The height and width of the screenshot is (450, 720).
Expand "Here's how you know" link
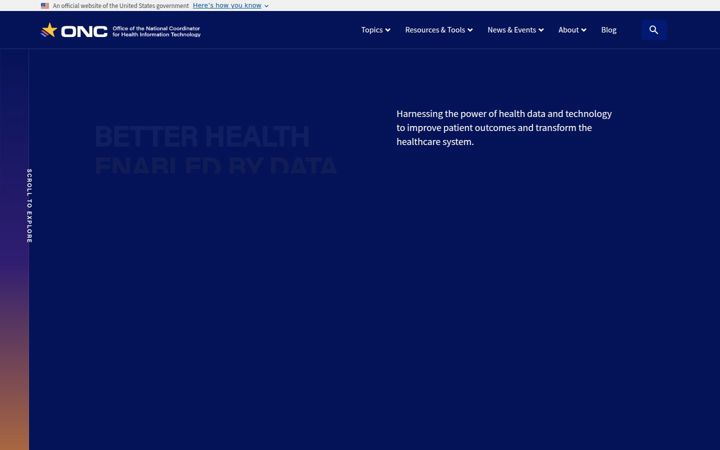(x=231, y=6)
